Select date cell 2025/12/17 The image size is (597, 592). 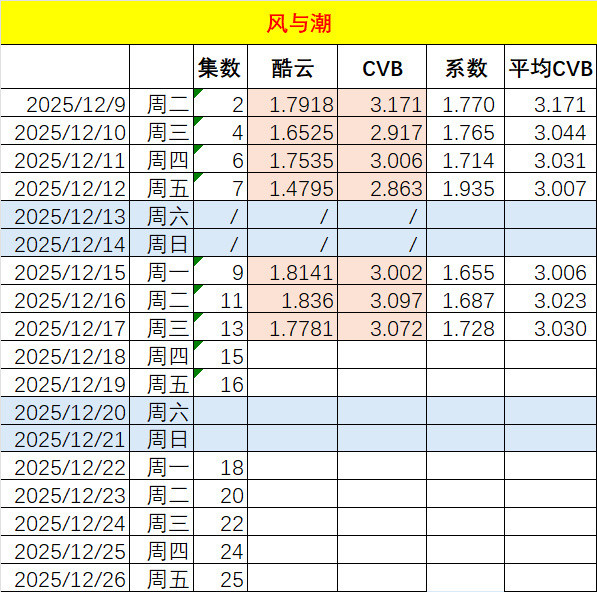point(65,327)
